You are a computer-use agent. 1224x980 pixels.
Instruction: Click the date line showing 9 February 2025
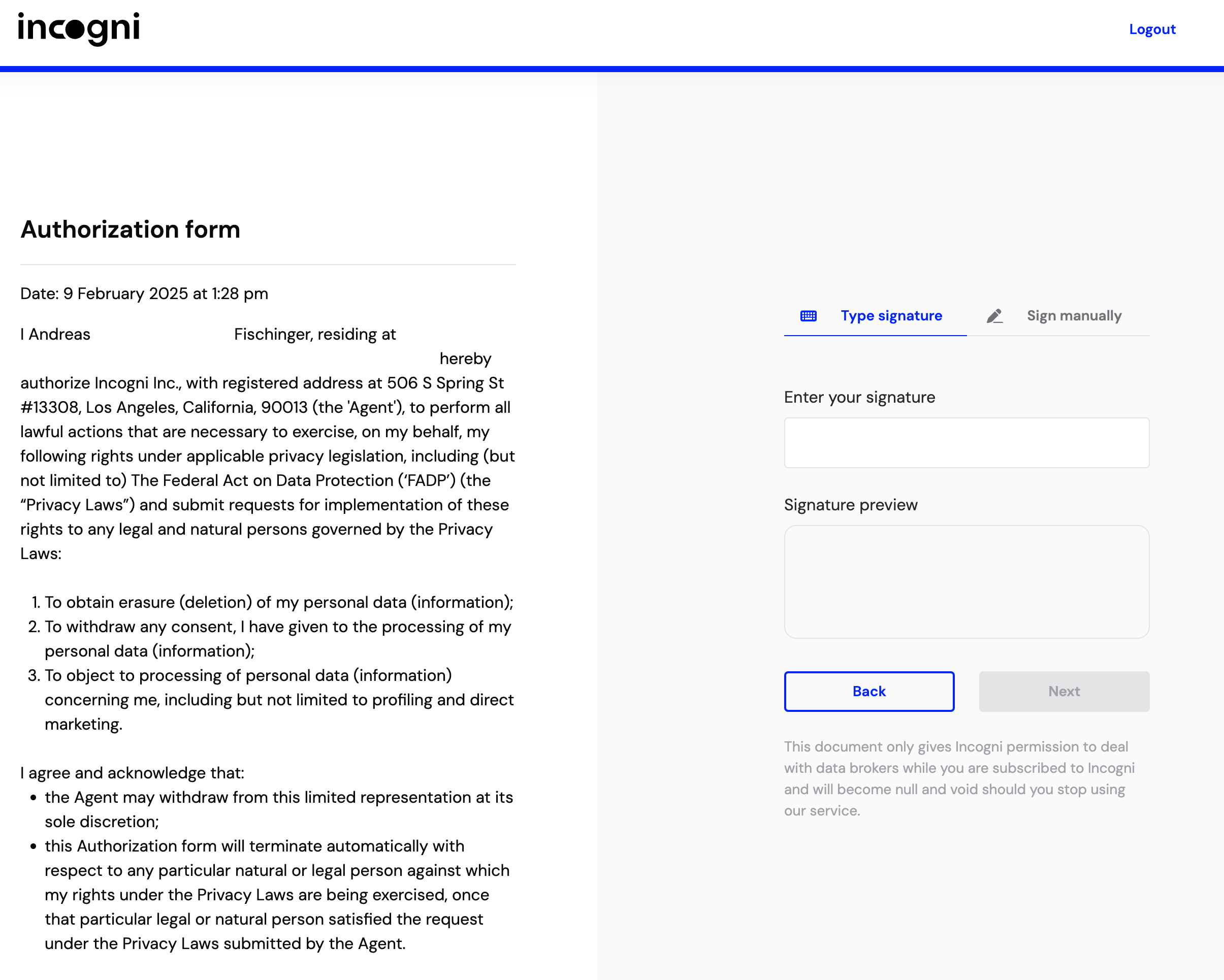144,294
